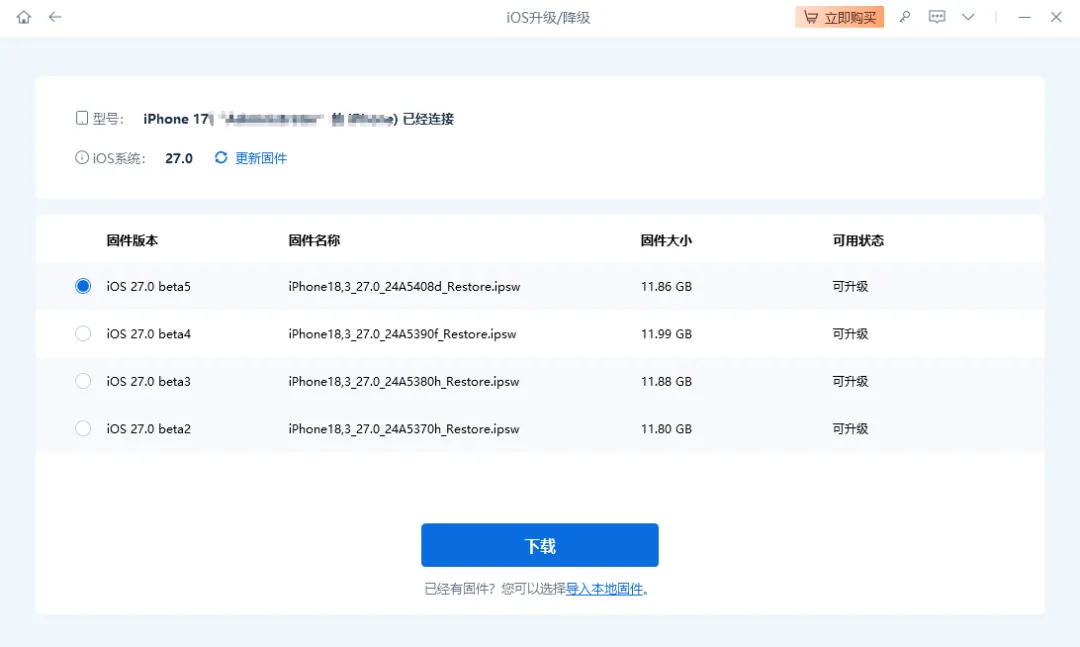
Task: Click the 固件大小 column header
Action: (666, 240)
